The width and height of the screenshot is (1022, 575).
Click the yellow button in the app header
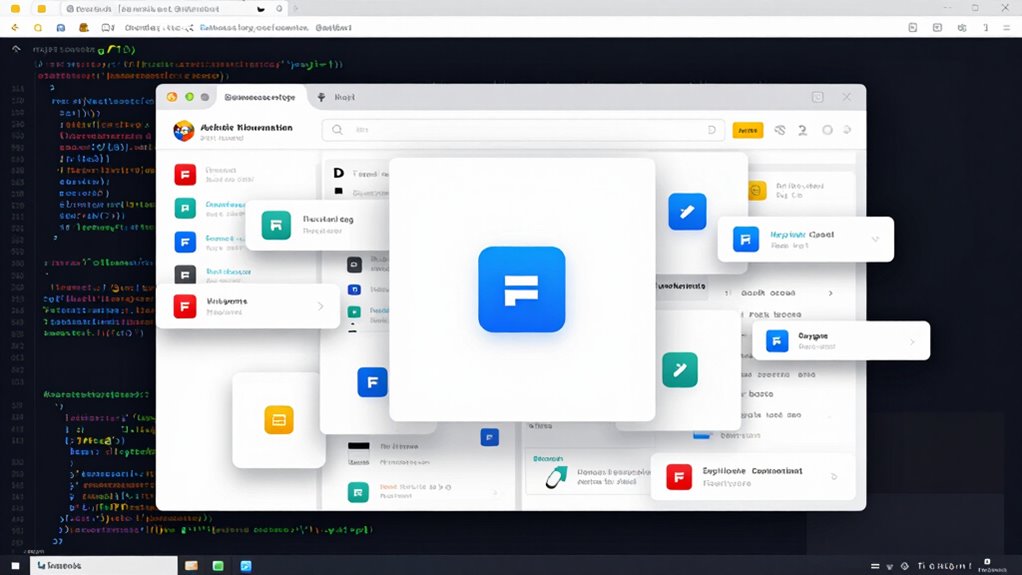[x=748, y=130]
